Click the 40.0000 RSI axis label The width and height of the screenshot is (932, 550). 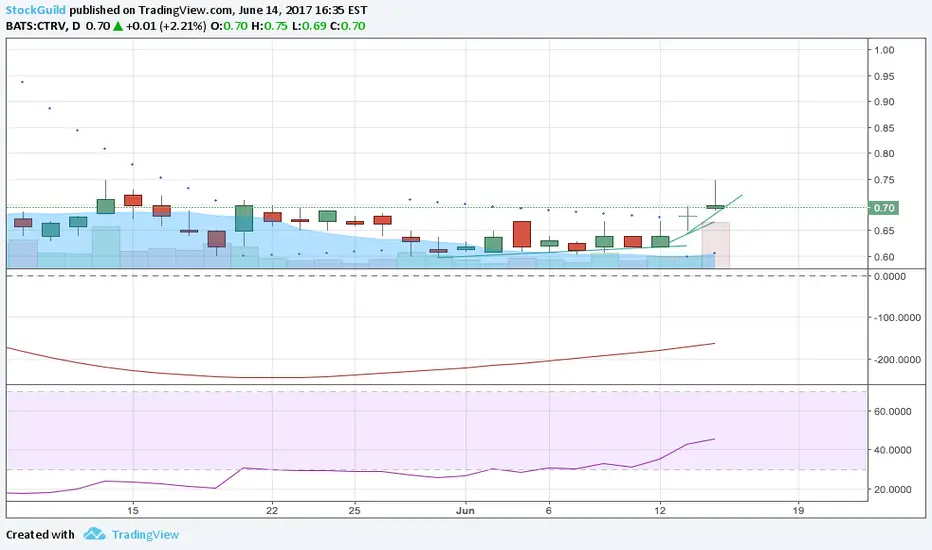click(893, 450)
